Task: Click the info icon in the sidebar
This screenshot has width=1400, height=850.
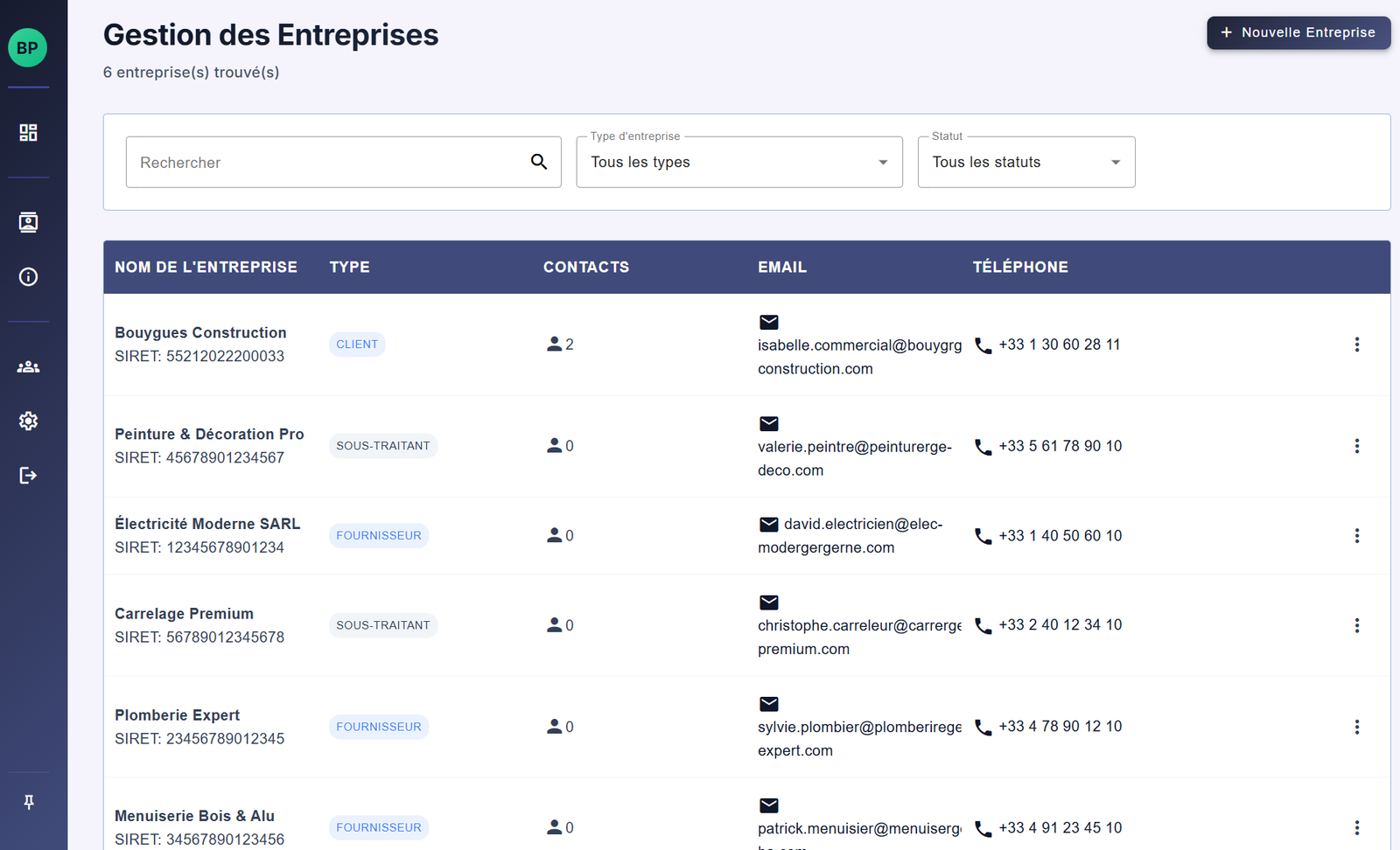Action: point(28,276)
